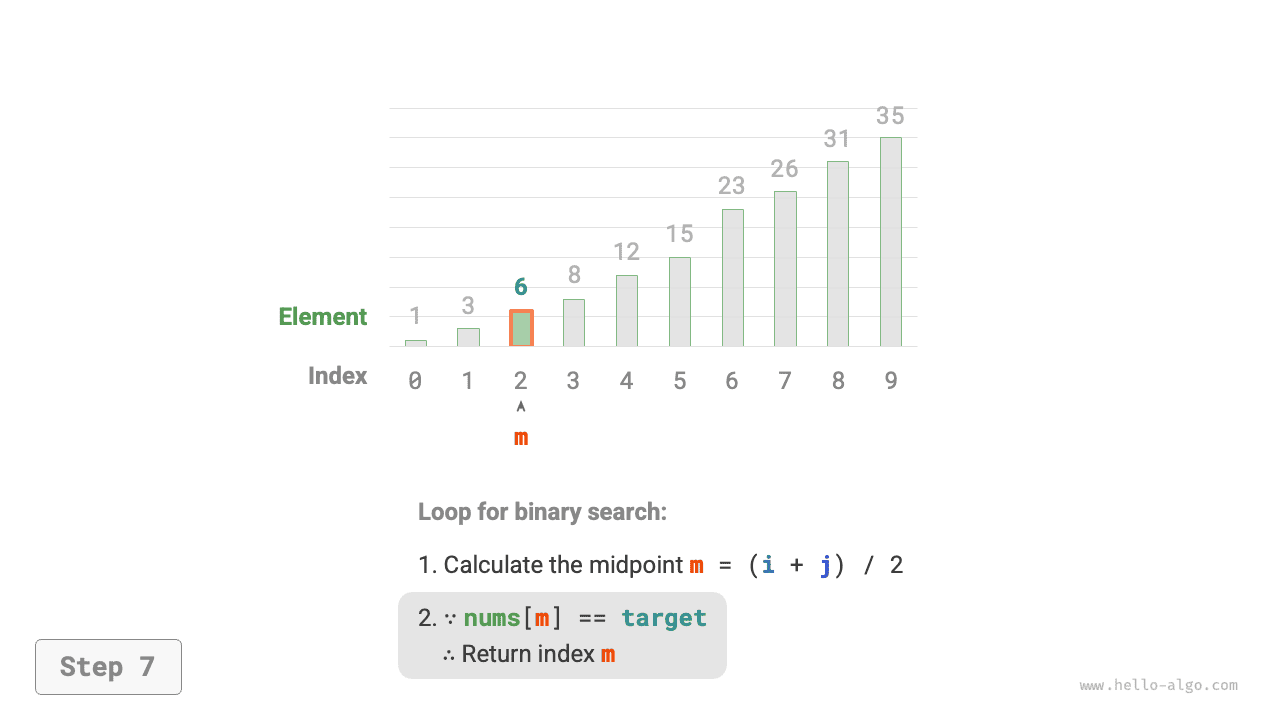Click the bar with value 31
Viewport: 1280px width, 720px height.
(837, 254)
